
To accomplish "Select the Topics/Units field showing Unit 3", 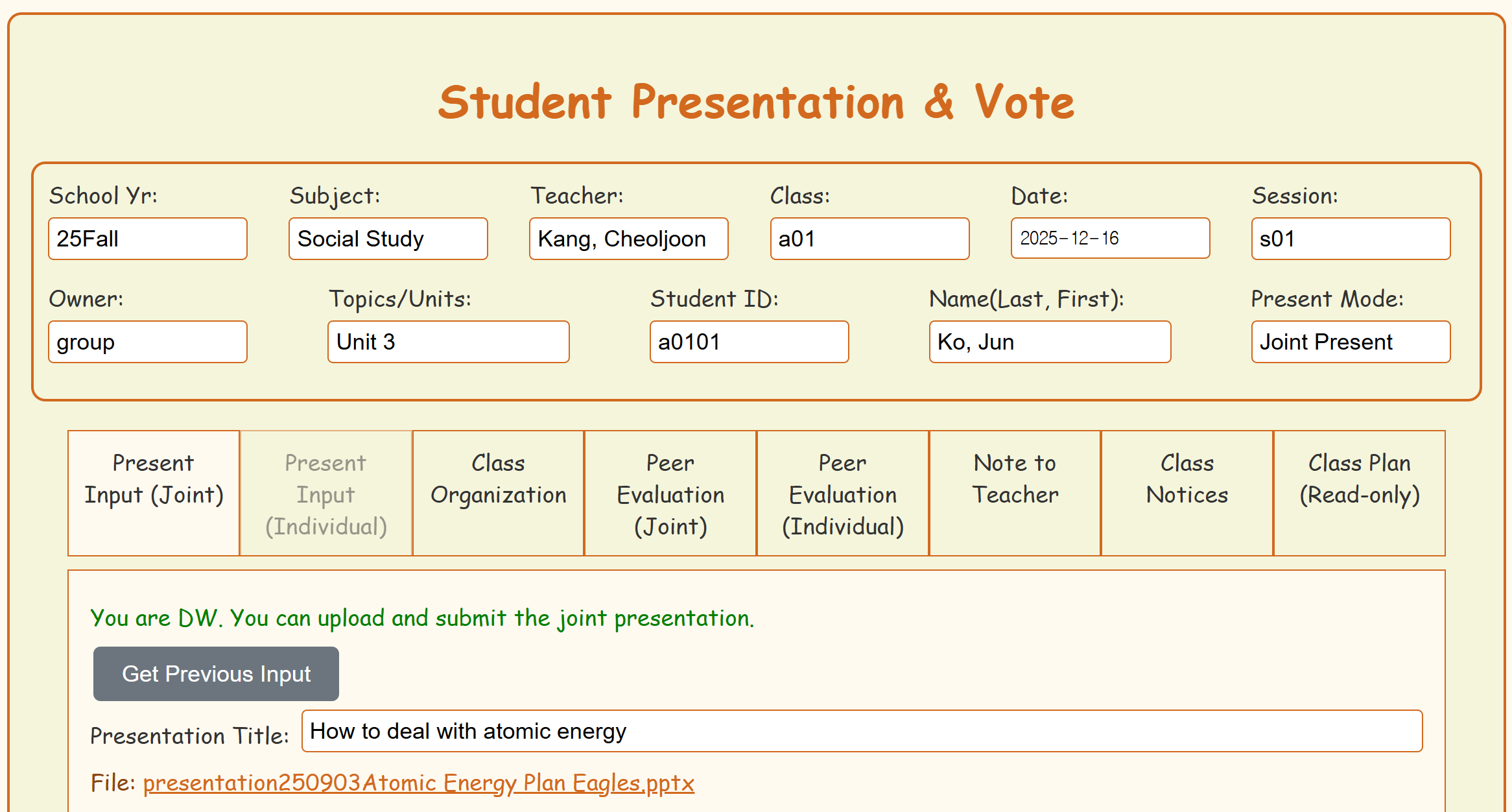I will [448, 342].
